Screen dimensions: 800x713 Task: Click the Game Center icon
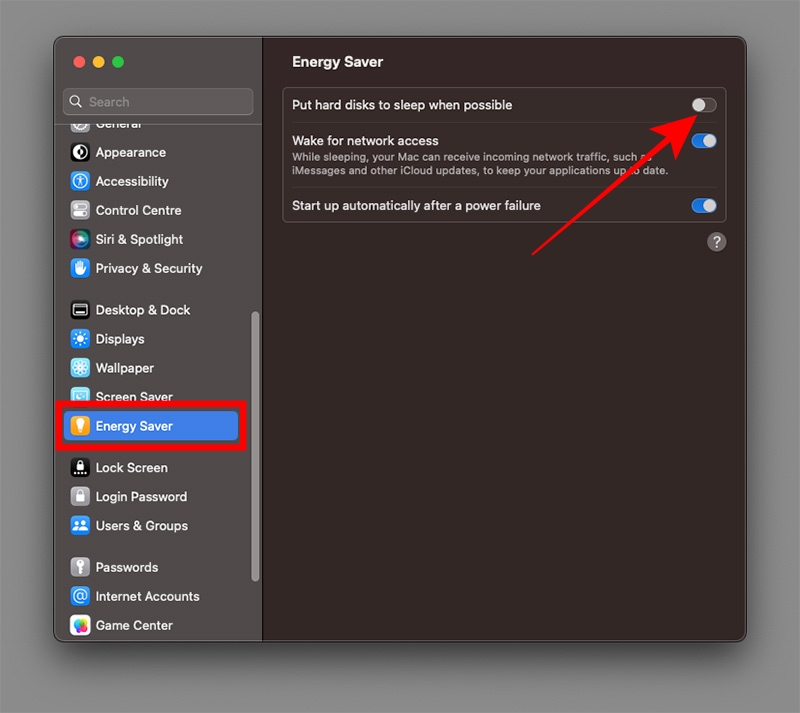80,625
